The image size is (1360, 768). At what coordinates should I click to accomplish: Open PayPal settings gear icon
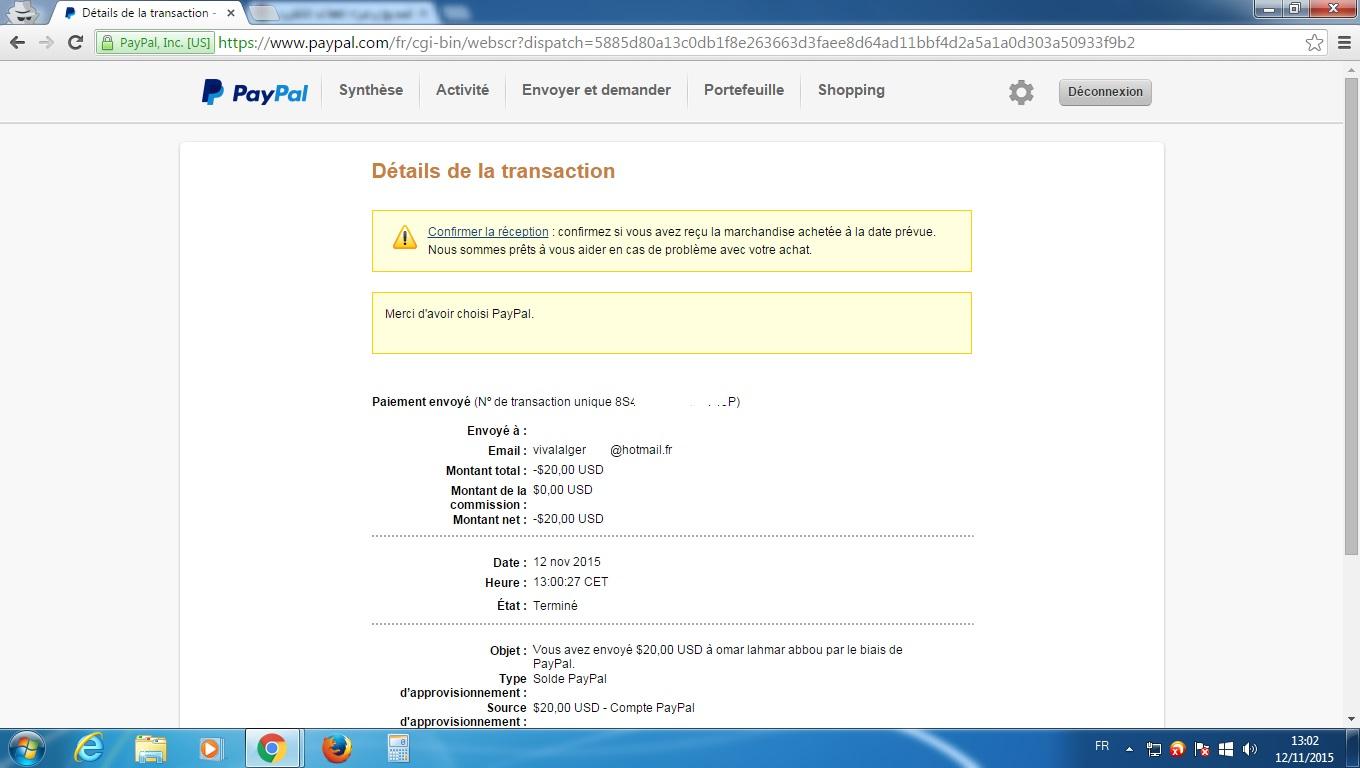[x=1021, y=92]
